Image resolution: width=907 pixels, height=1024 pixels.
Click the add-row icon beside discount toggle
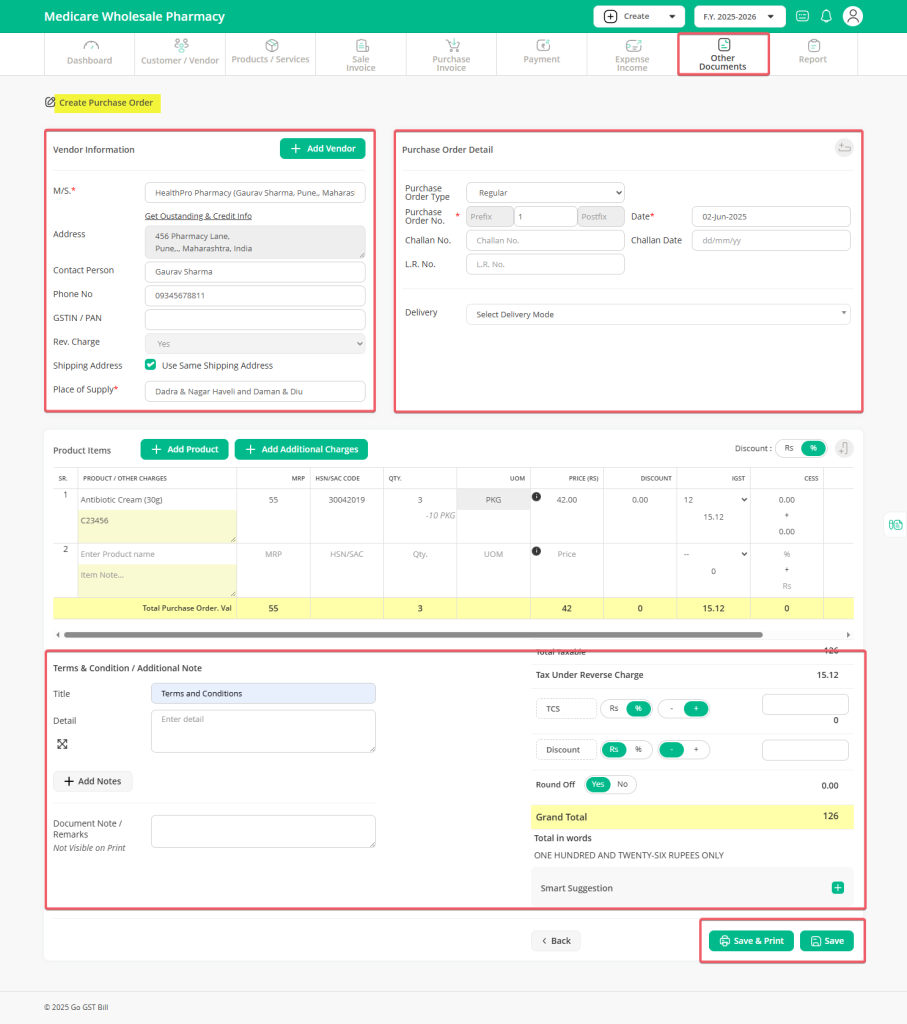tap(843, 449)
